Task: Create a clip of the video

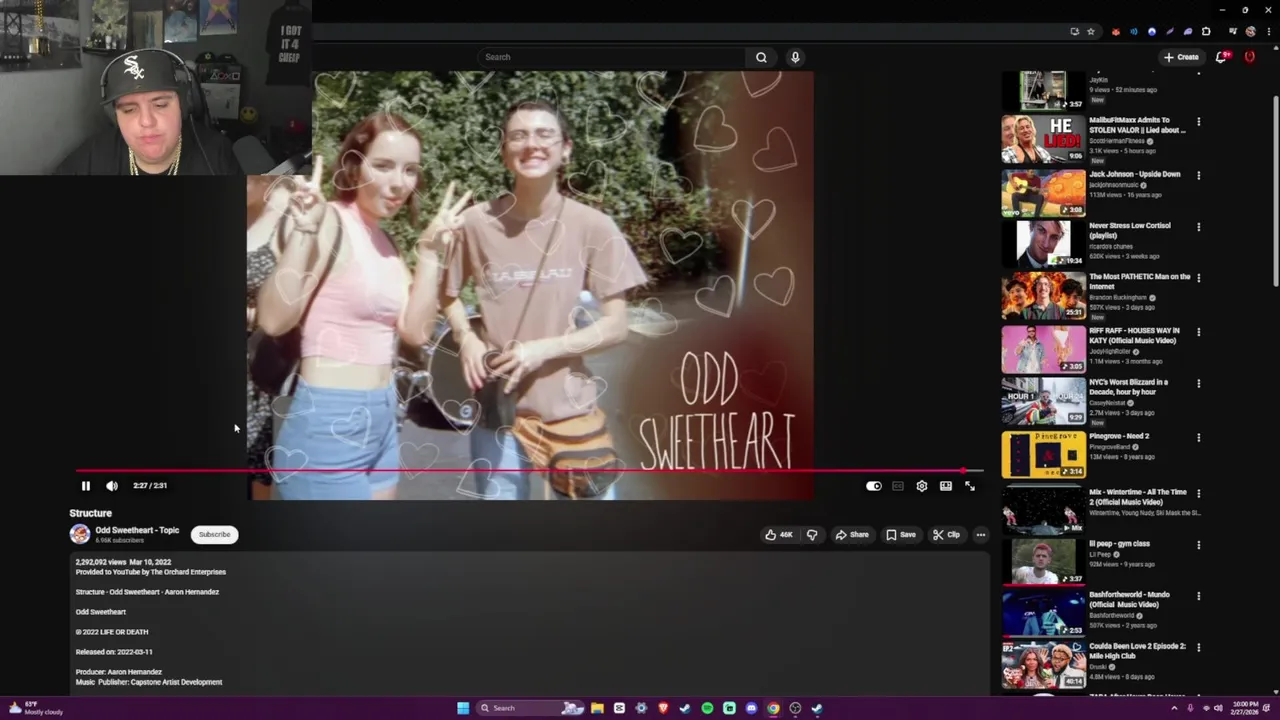Action: coord(946,535)
